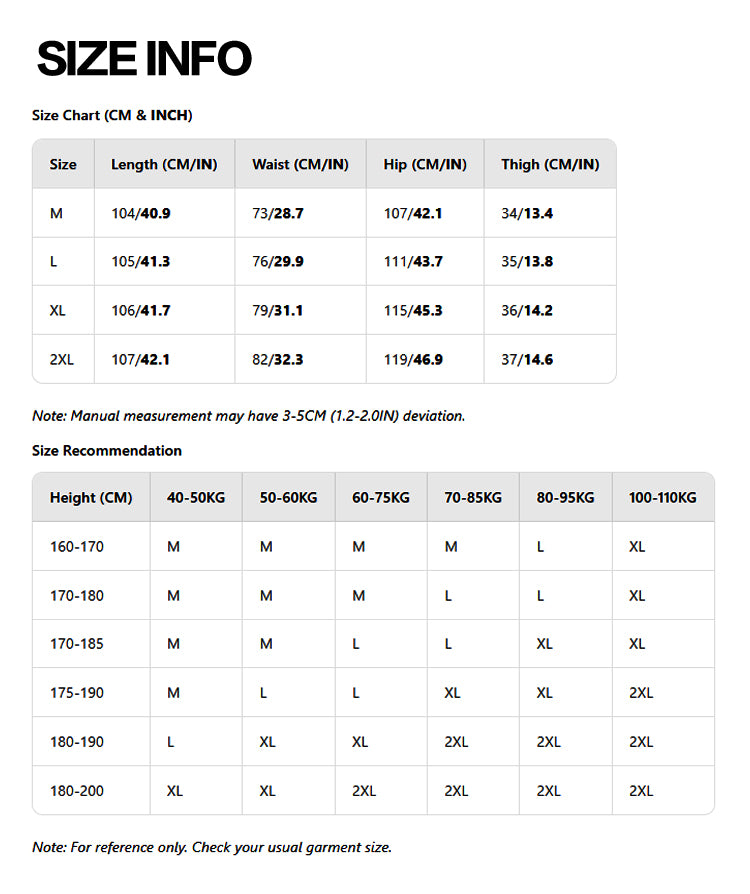The height and width of the screenshot is (894, 750).
Task: Select the Waist (CM/IN) column header
Action: click(x=300, y=164)
